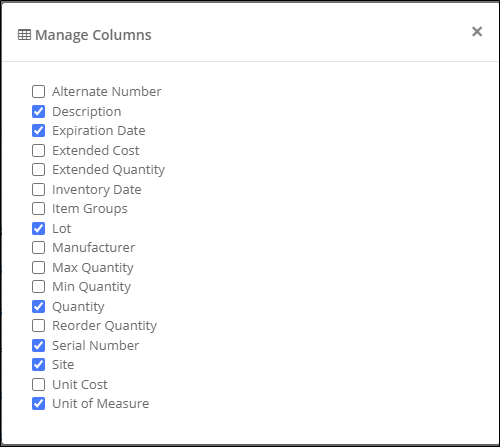Click the "Unit of Measure" label text
The image size is (500, 447).
coord(101,403)
